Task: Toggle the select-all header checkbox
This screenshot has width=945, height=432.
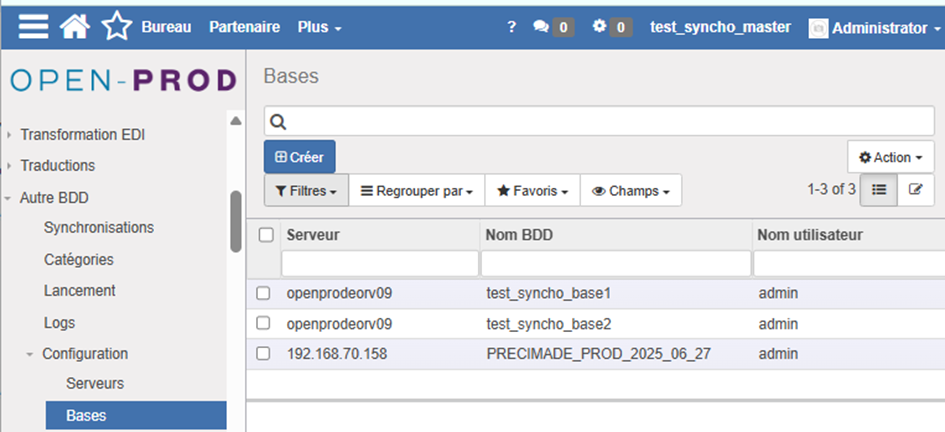Action: tap(266, 235)
